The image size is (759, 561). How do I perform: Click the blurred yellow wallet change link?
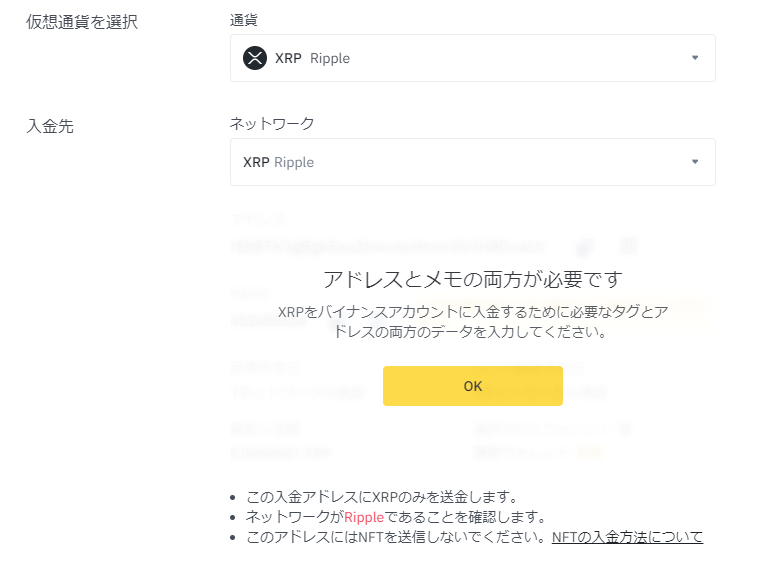pyautogui.click(x=590, y=453)
